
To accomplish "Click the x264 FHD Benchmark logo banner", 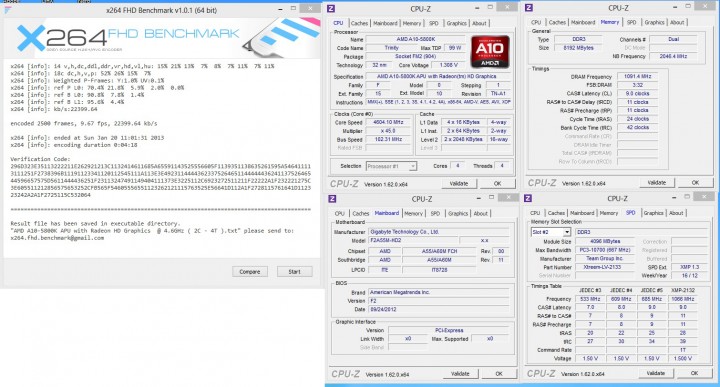I will point(162,37).
